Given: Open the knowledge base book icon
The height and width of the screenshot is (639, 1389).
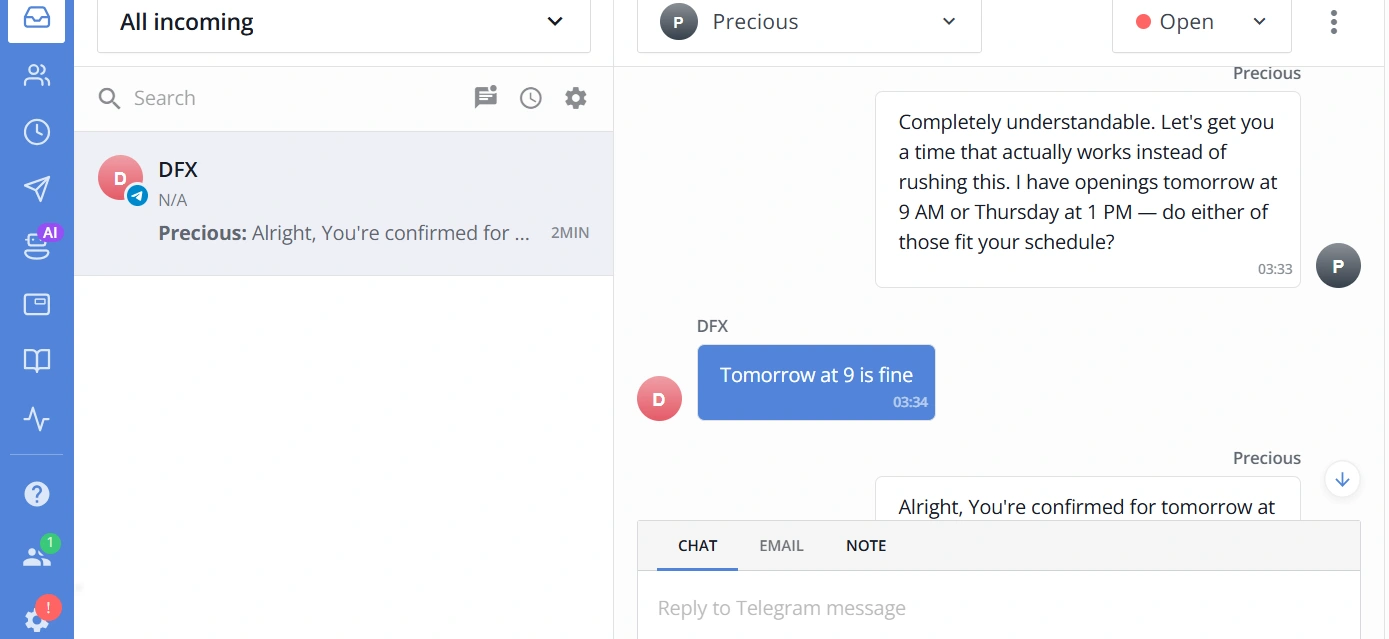Looking at the screenshot, I should click(37, 361).
